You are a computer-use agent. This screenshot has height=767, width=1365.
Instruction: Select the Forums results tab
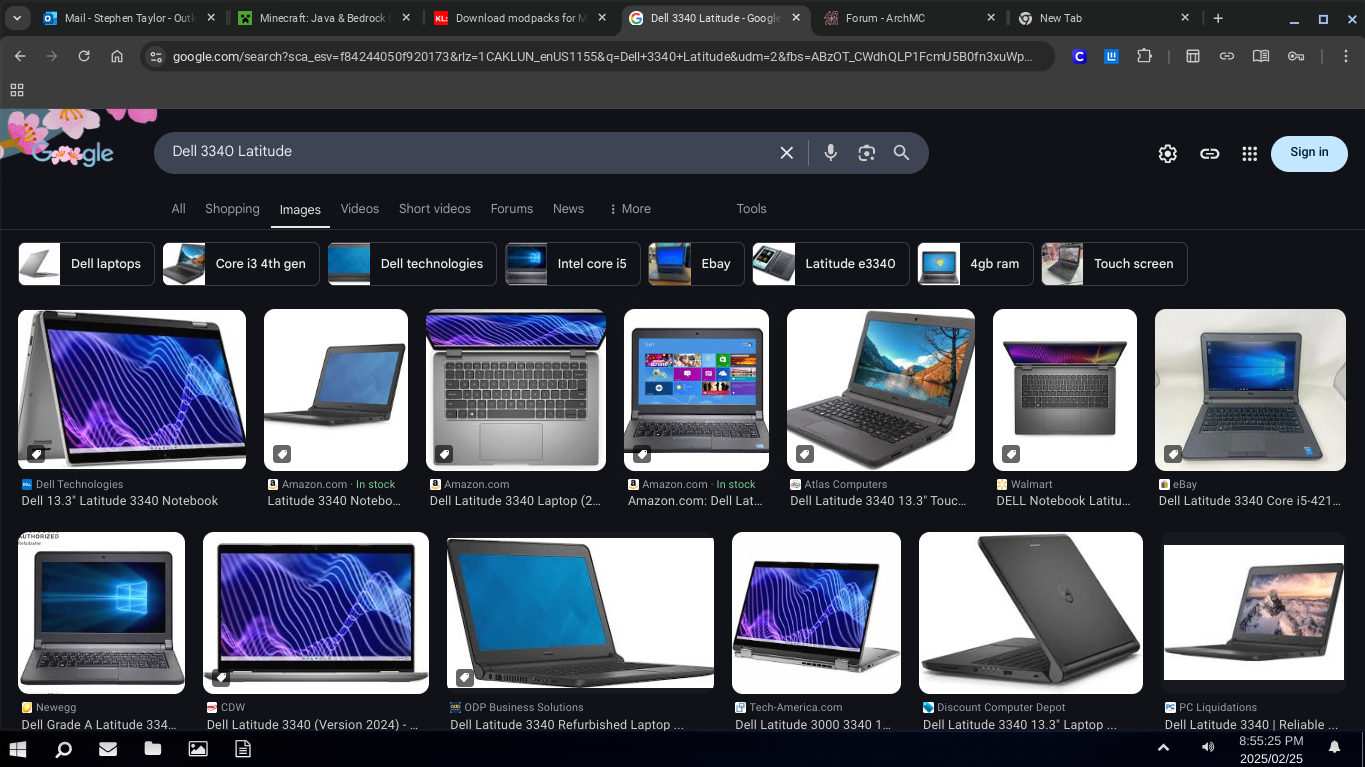[512, 209]
